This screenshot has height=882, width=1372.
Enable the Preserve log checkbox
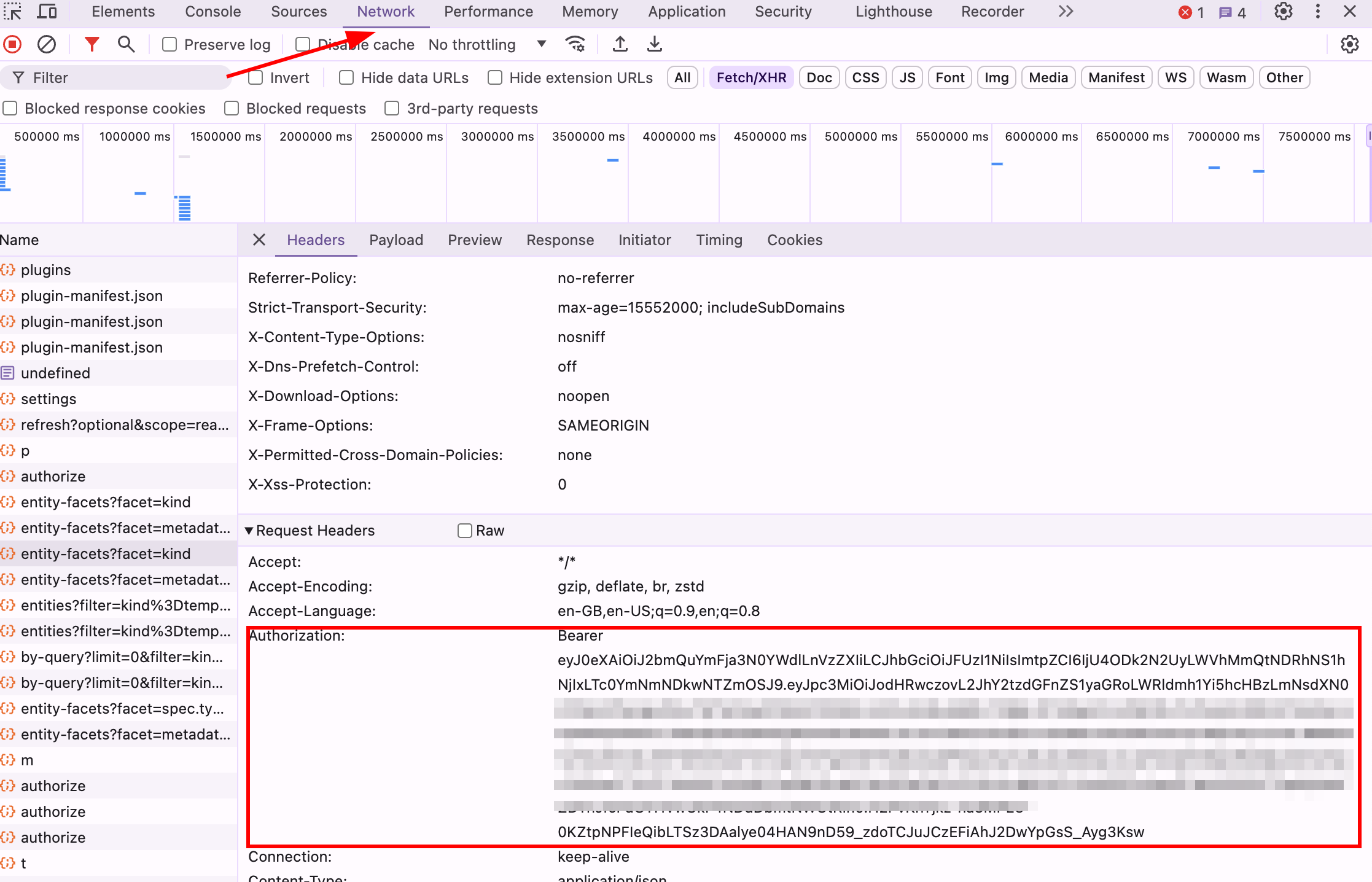pyautogui.click(x=170, y=44)
